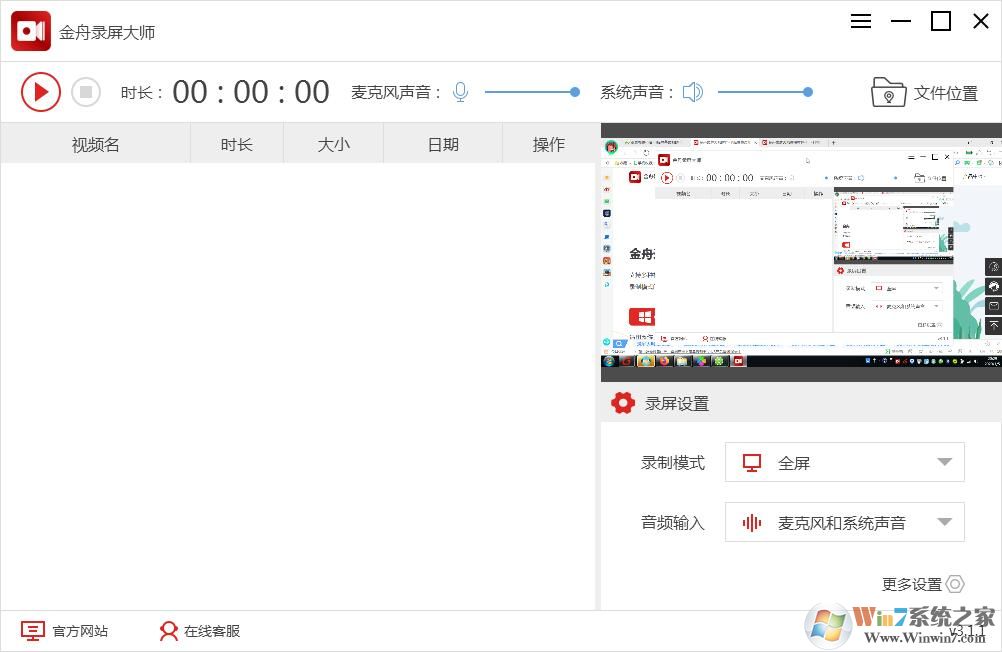The width and height of the screenshot is (1002, 652).
Task: Click the stop recording button
Action: tap(86, 92)
